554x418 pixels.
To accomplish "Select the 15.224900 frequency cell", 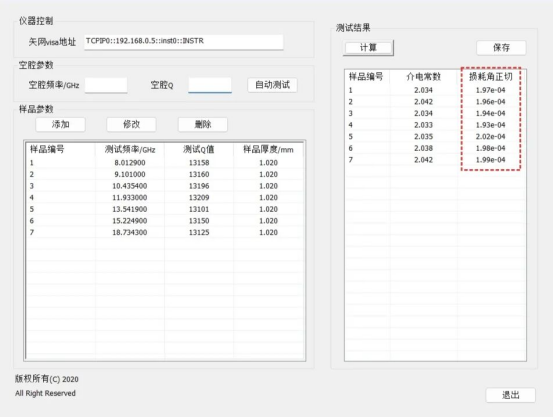I will 130,221.
